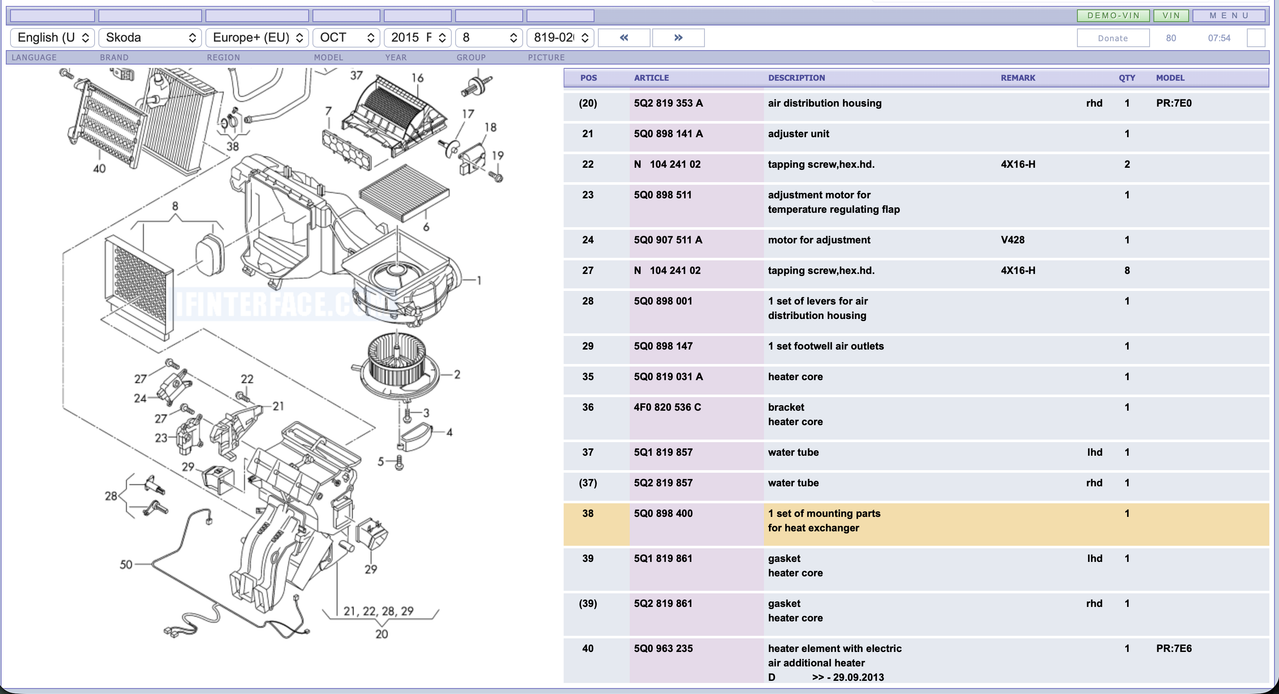Open the Region dropdown showing Europe+ (EU)

(257, 38)
